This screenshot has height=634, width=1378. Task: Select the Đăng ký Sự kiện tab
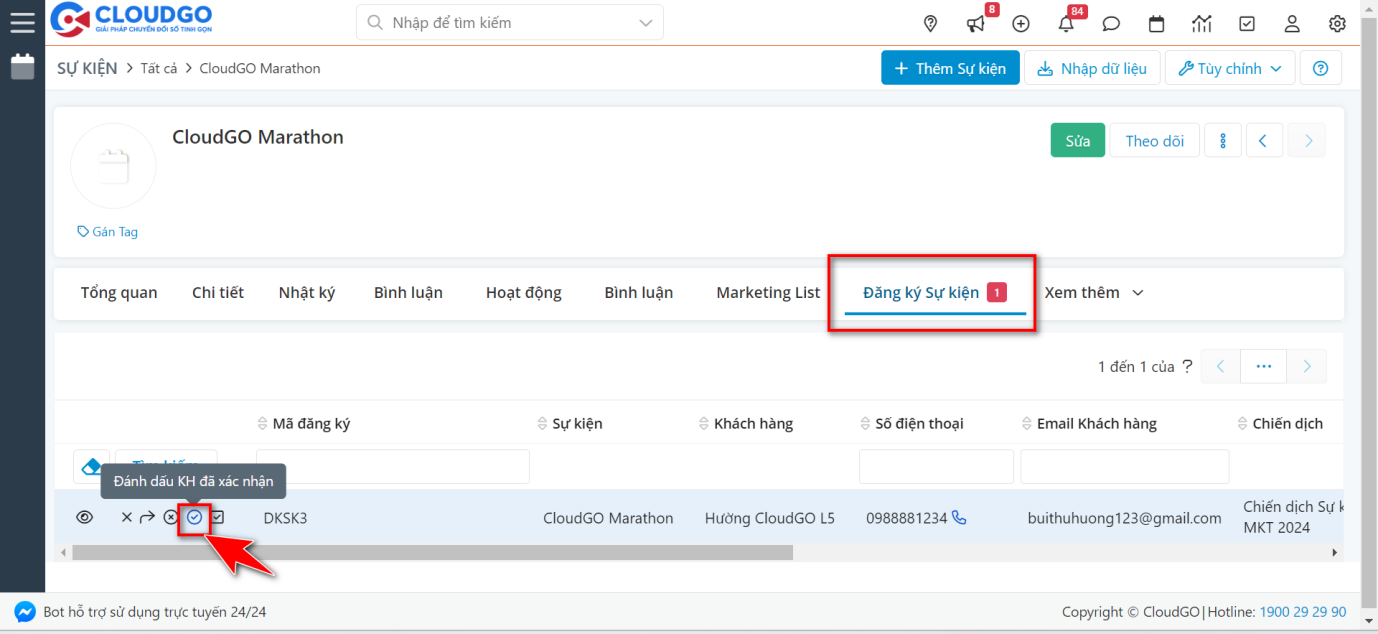(935, 292)
